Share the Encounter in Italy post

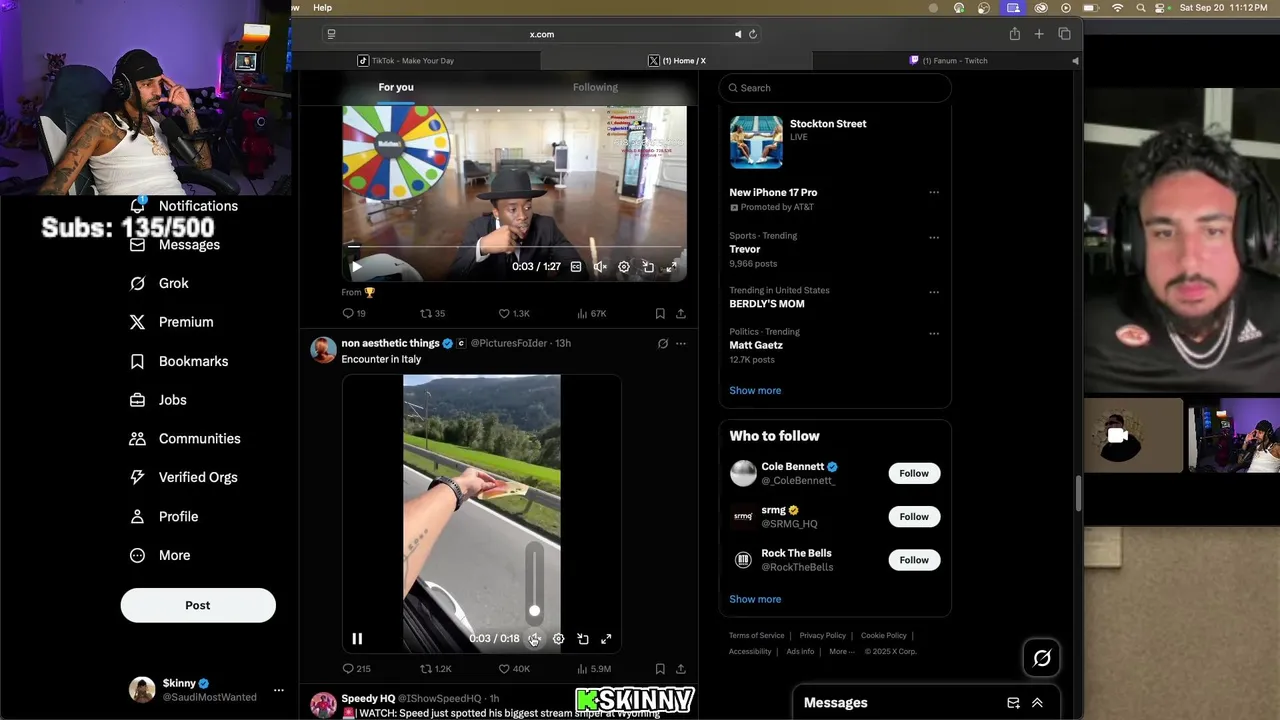681,668
